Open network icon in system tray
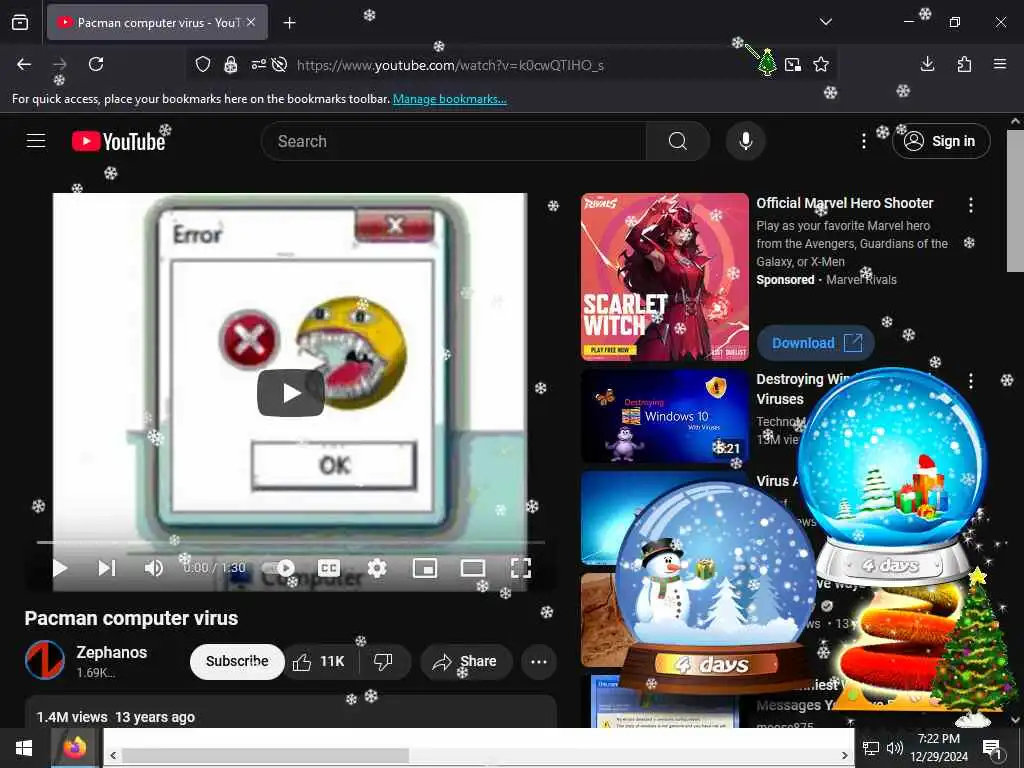 coord(871,748)
